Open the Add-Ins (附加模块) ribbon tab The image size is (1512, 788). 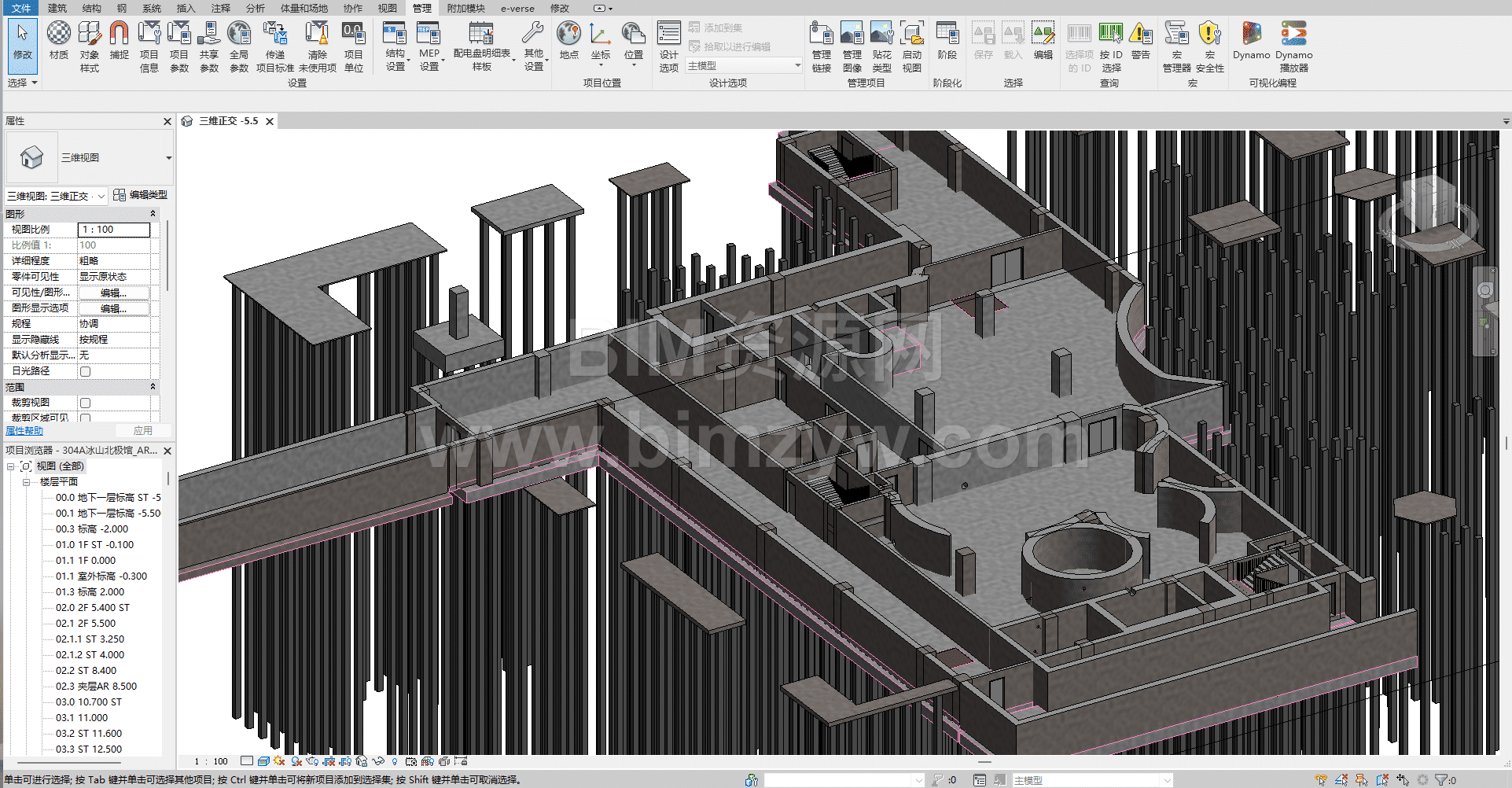(x=466, y=8)
